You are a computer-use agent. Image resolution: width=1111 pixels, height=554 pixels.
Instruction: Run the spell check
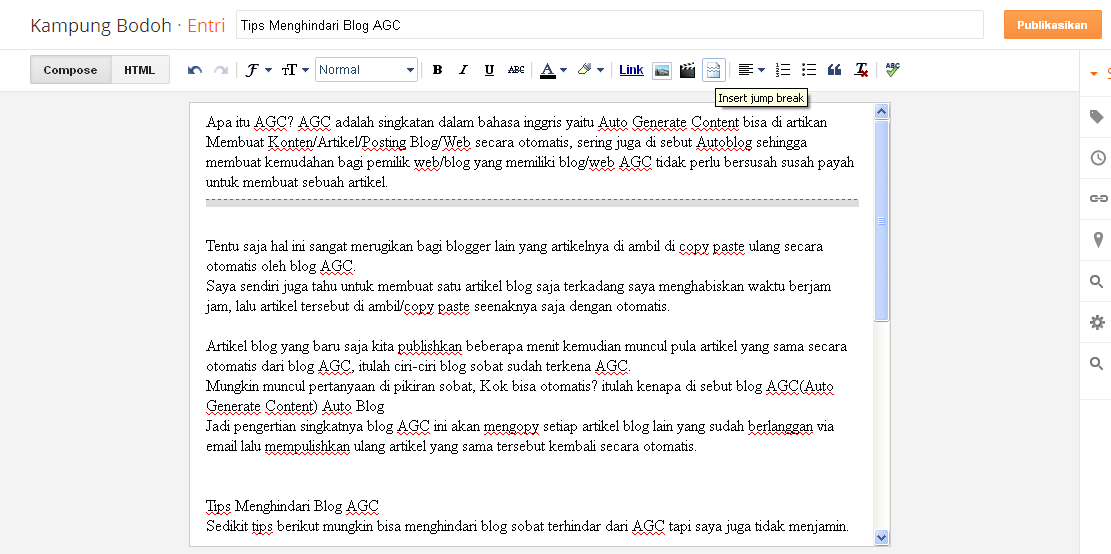click(x=893, y=70)
